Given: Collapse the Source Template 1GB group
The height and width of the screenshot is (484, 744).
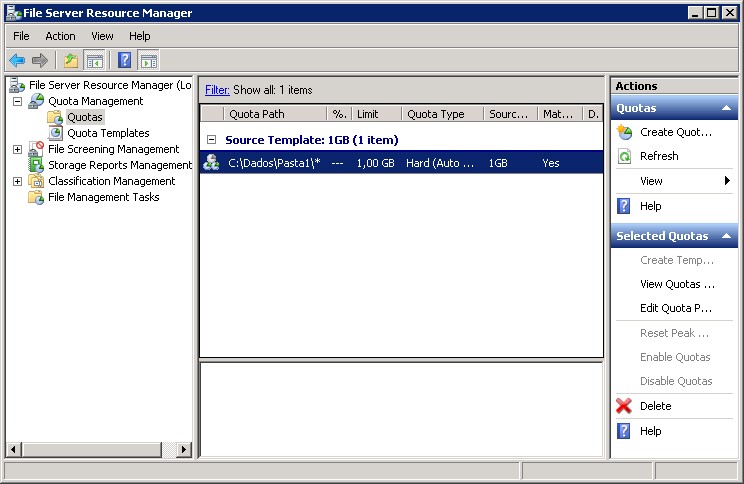Looking at the screenshot, I should pos(211,140).
